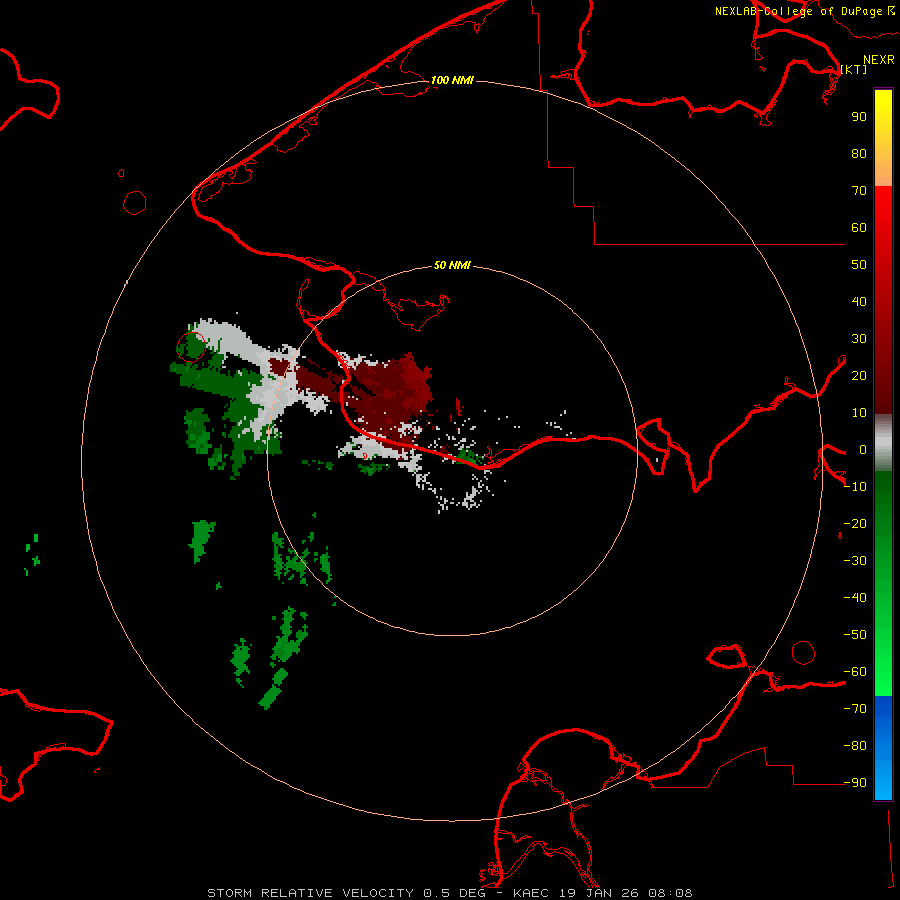Click the small red circle over green echo
Image resolution: width=900 pixels, height=900 pixels.
pyautogui.click(x=191, y=347)
